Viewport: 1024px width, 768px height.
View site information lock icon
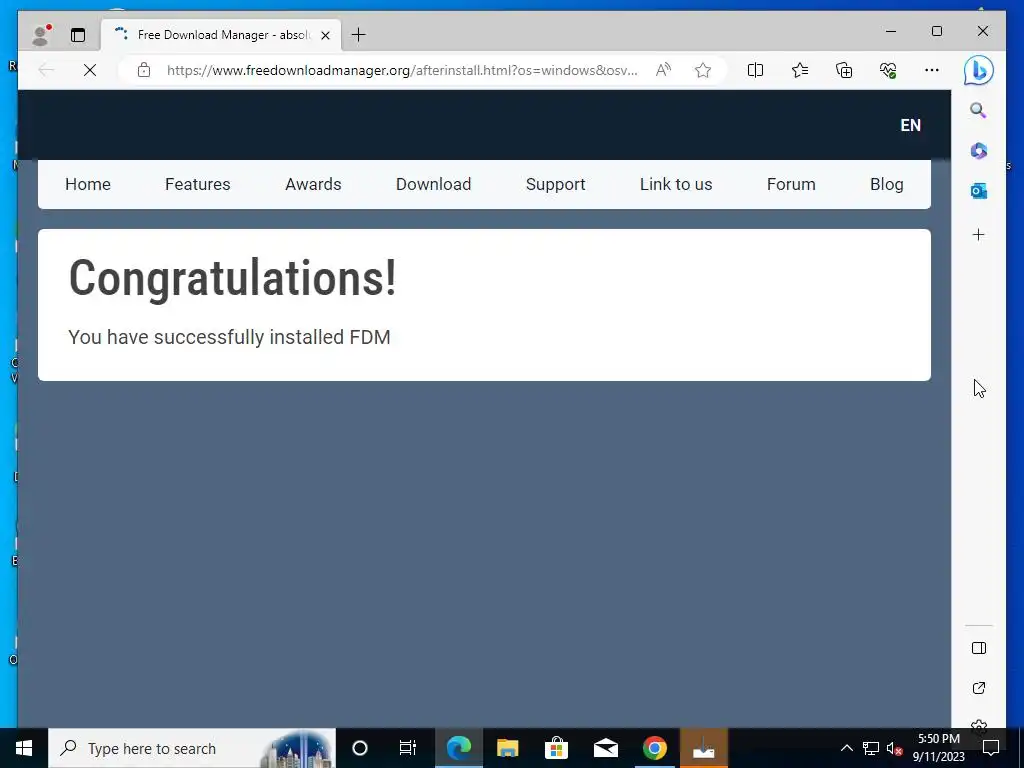144,70
